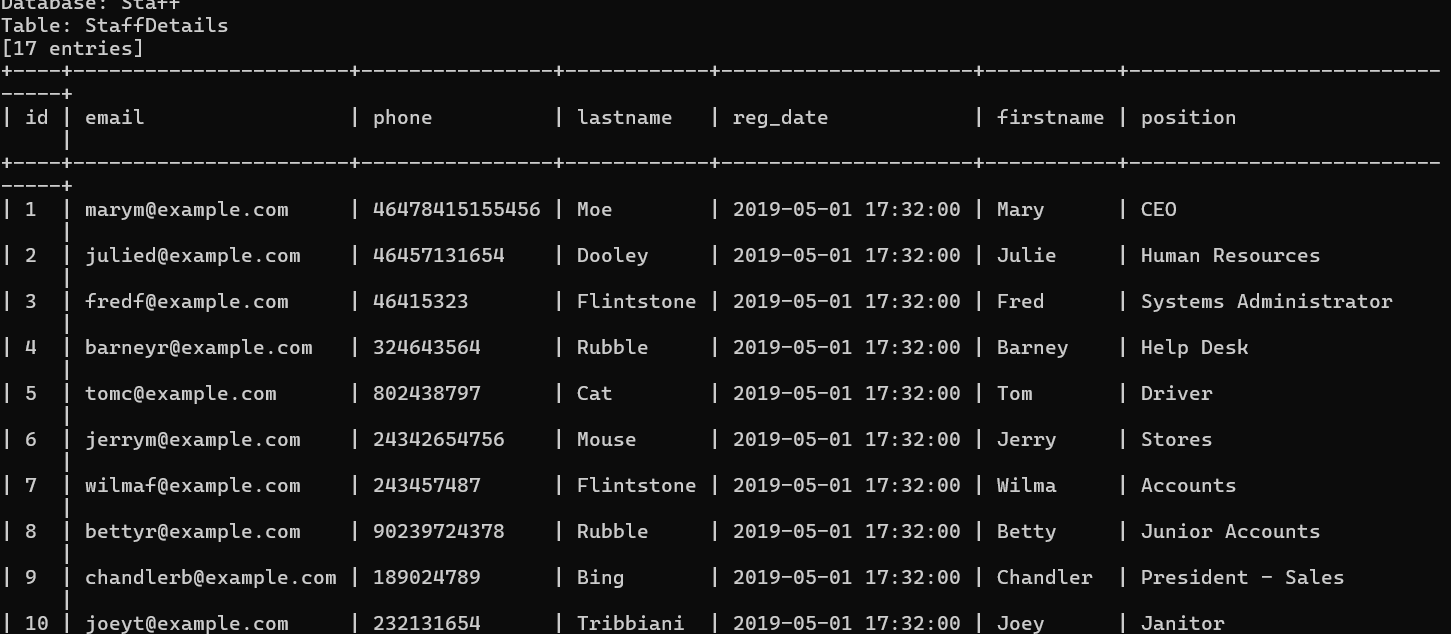Click the email marym@example.com
The image size is (1451, 634).
(186, 210)
